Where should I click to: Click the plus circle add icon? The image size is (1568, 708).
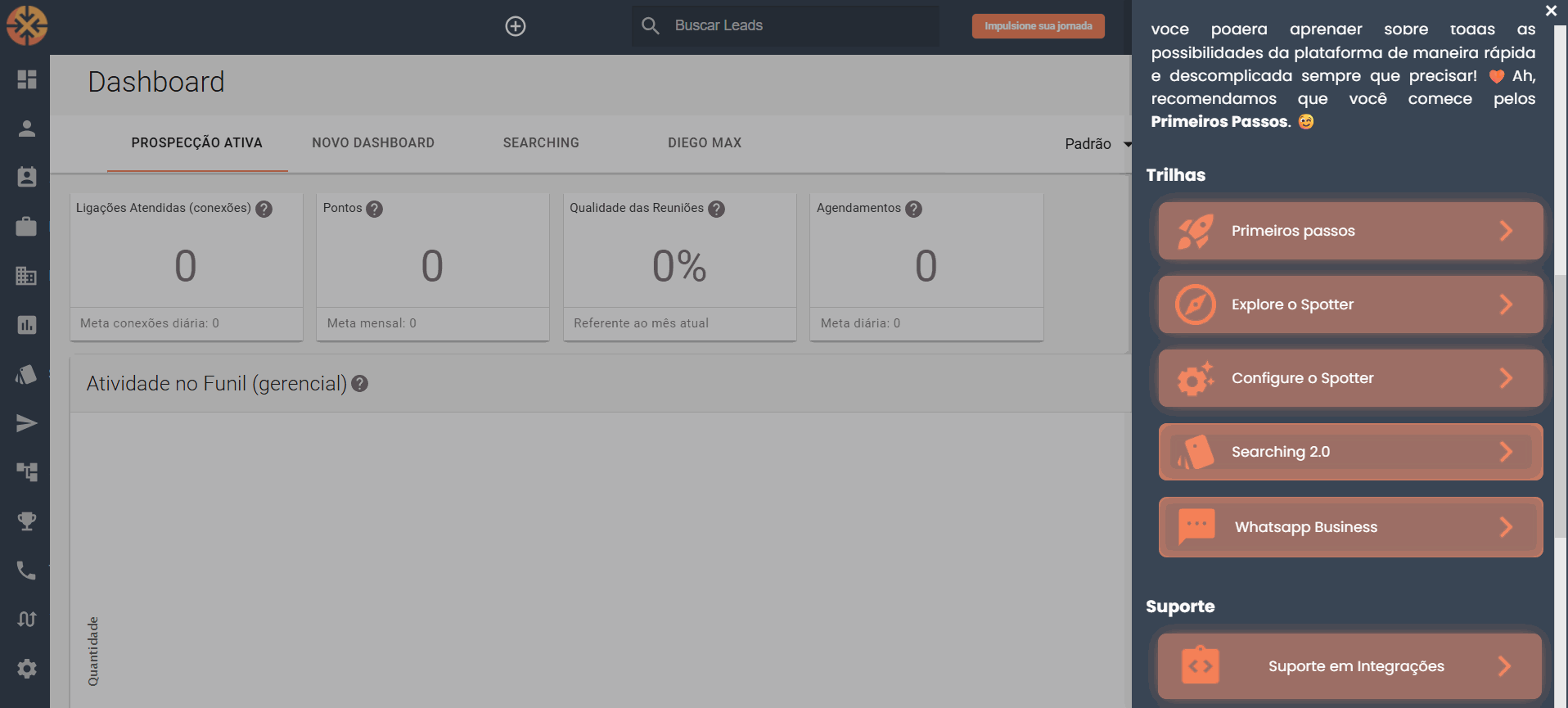(x=515, y=26)
